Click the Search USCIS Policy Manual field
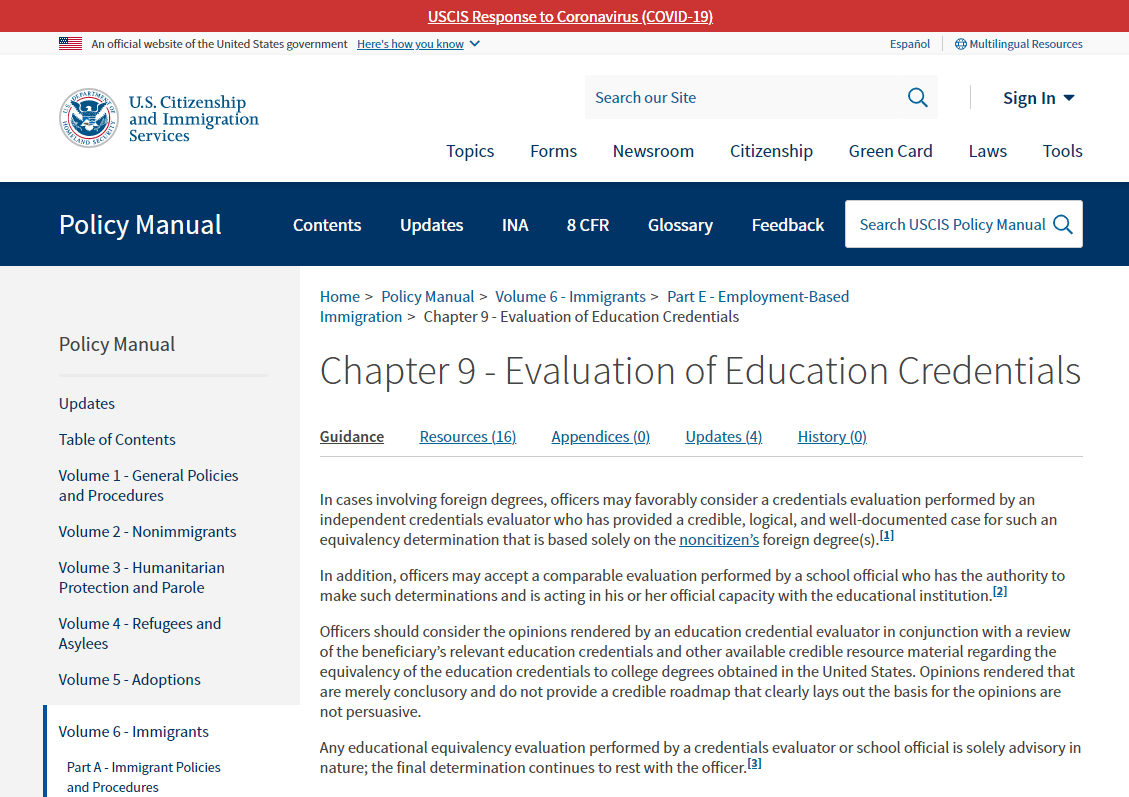The height and width of the screenshot is (797, 1129). (952, 225)
